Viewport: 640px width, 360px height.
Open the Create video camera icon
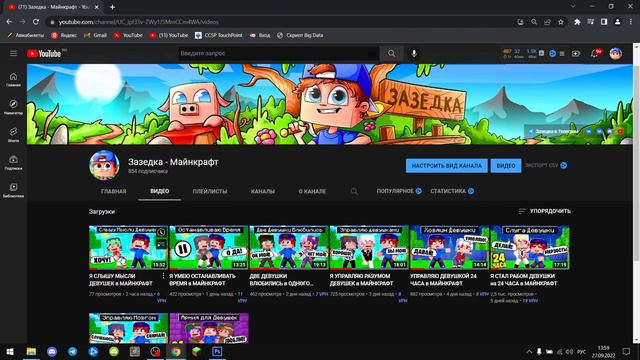pos(576,53)
